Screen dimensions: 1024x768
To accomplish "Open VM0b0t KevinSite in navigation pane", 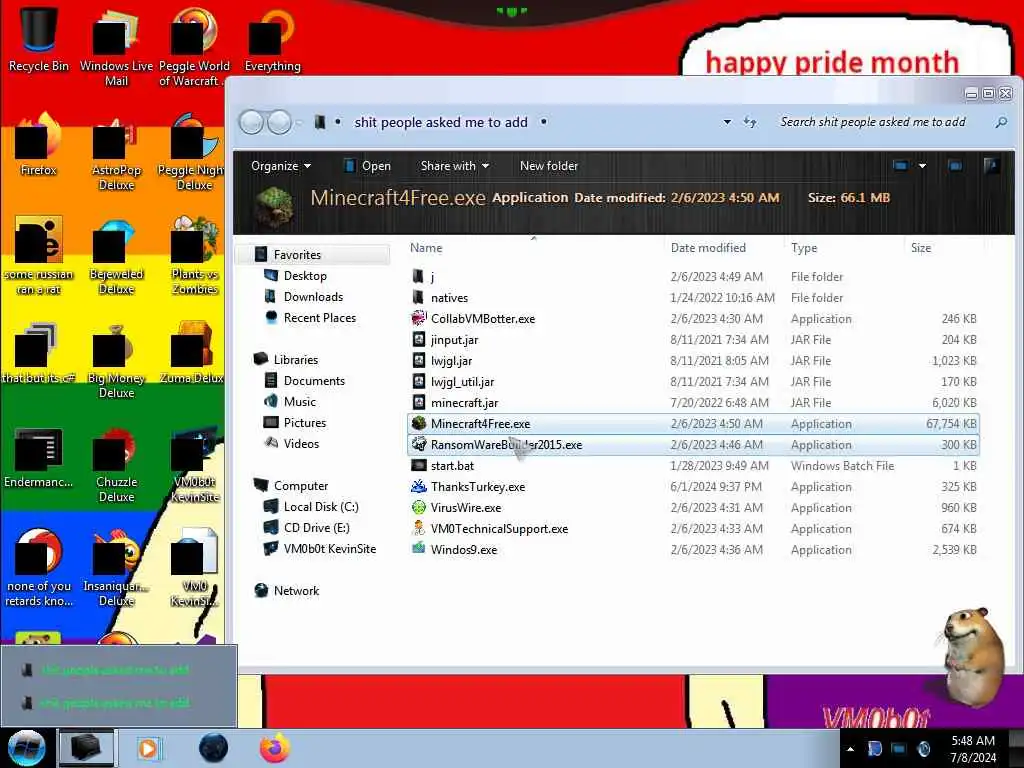I will pyautogui.click(x=330, y=549).
